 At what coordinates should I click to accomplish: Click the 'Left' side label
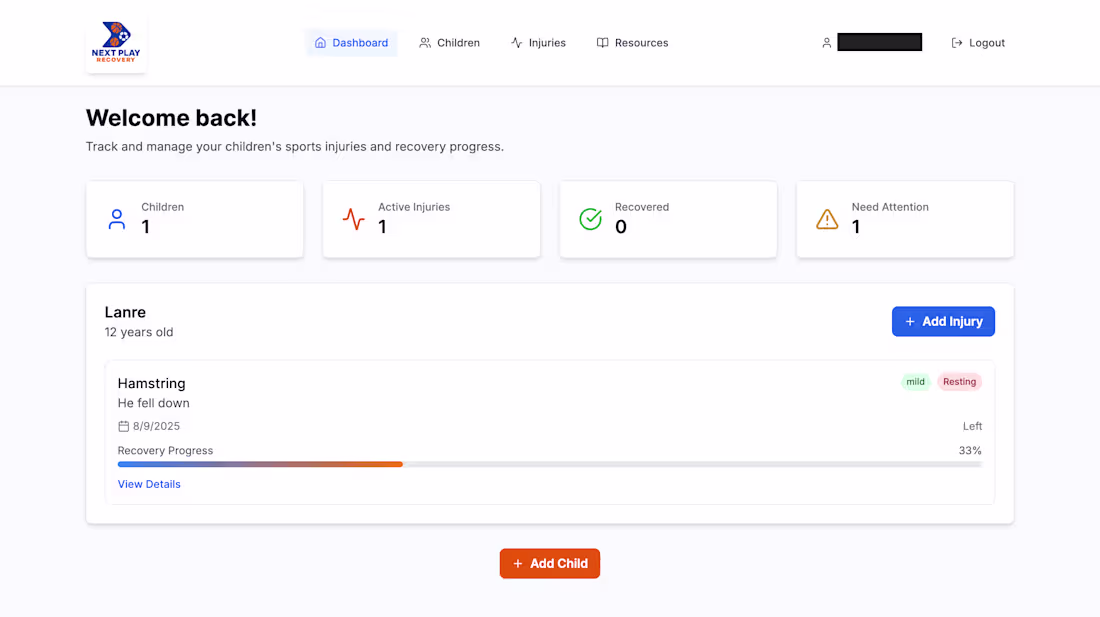pyautogui.click(x=972, y=426)
